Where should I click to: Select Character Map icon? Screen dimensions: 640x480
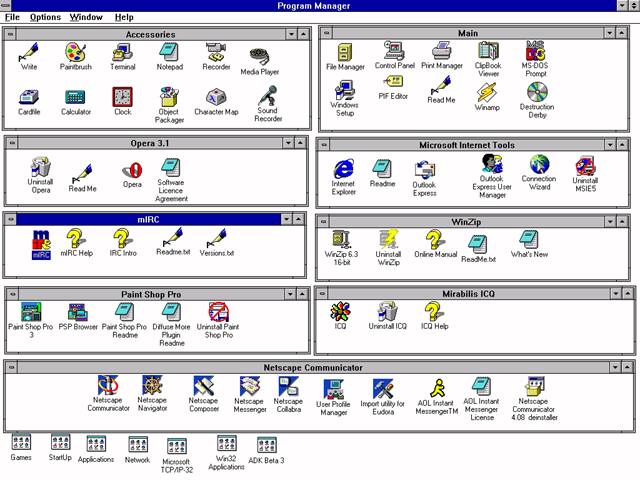click(216, 97)
